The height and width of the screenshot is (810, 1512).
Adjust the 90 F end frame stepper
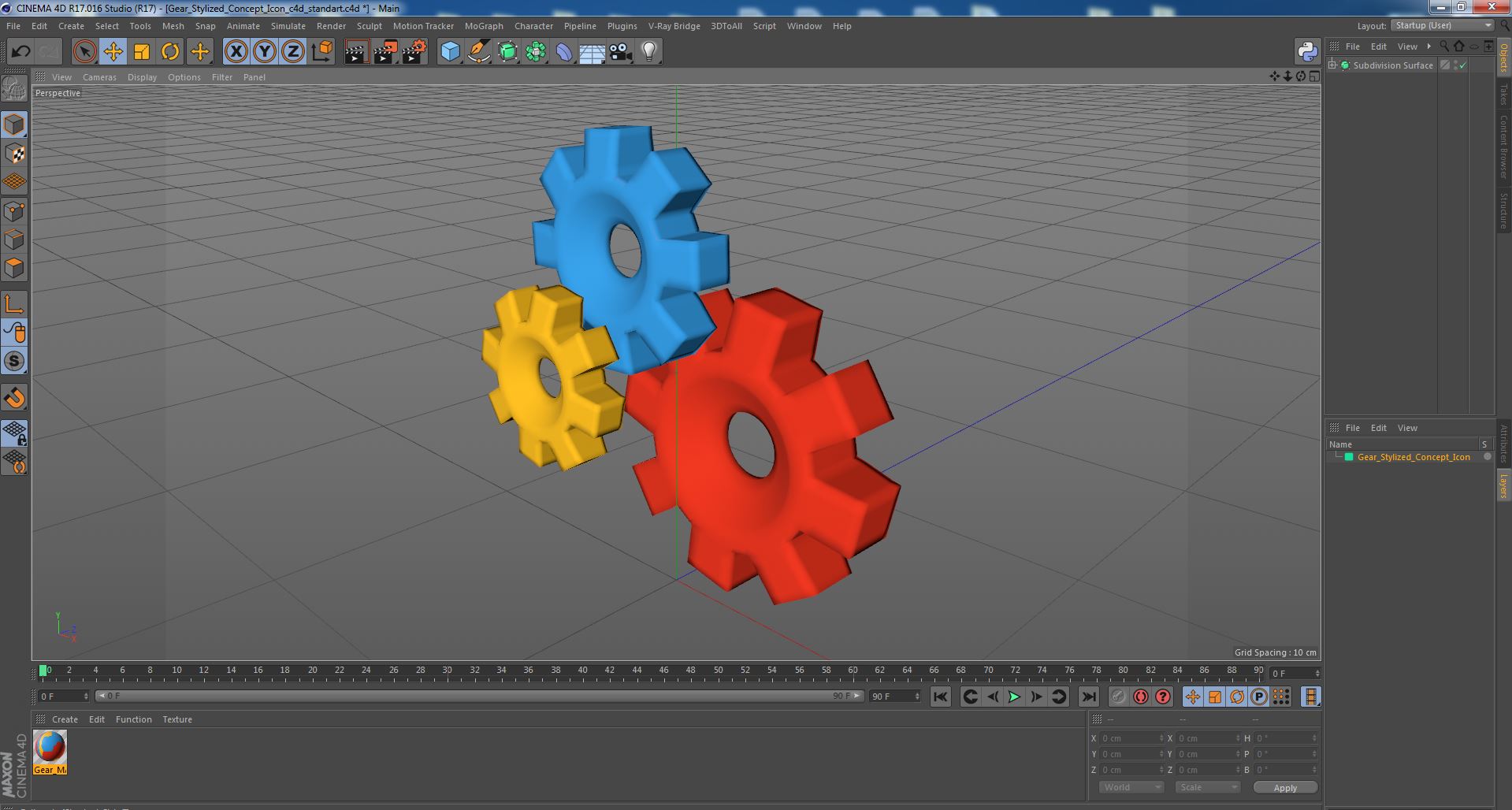coord(916,697)
